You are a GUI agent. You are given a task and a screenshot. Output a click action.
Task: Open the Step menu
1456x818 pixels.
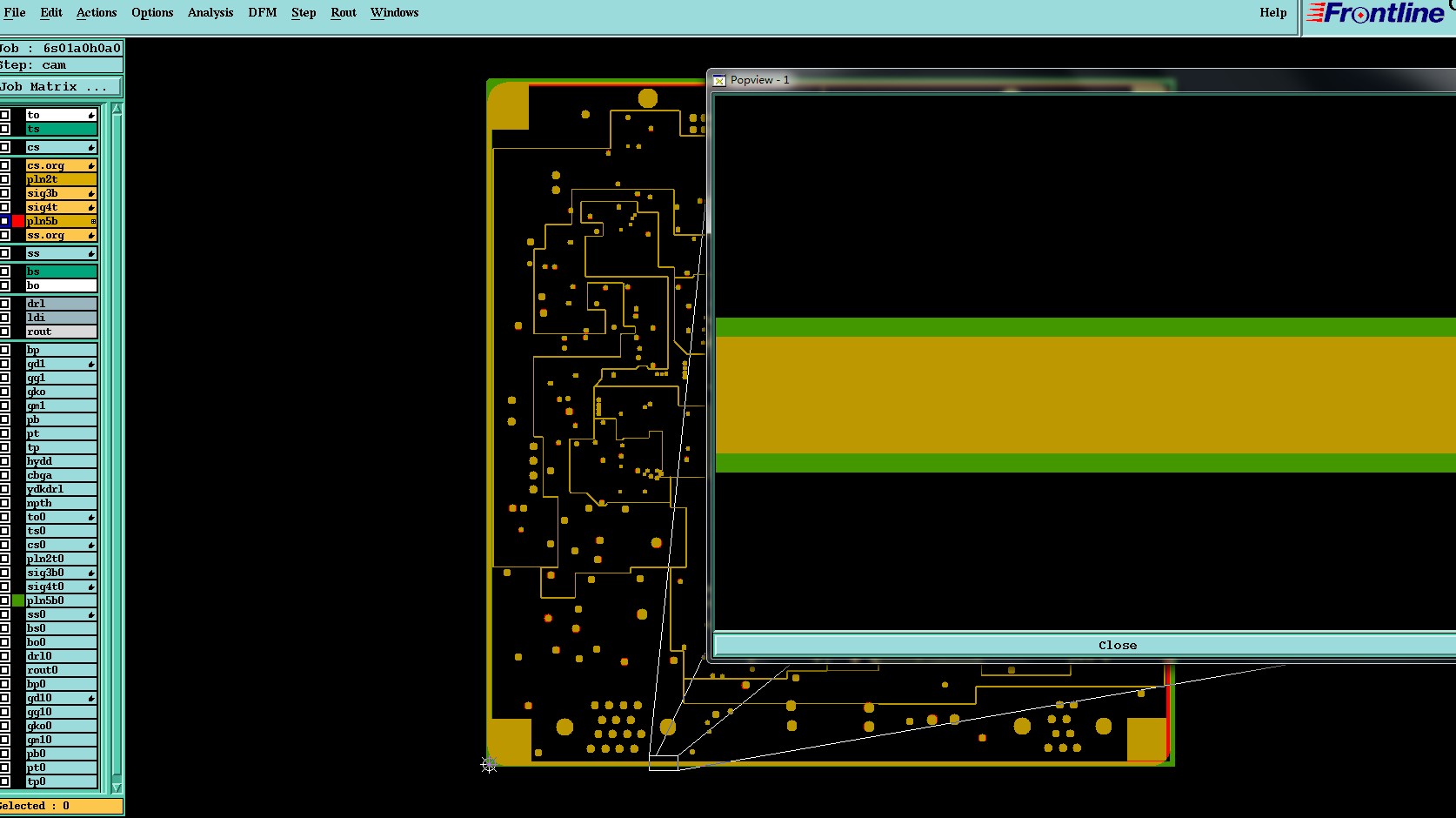coord(304,12)
